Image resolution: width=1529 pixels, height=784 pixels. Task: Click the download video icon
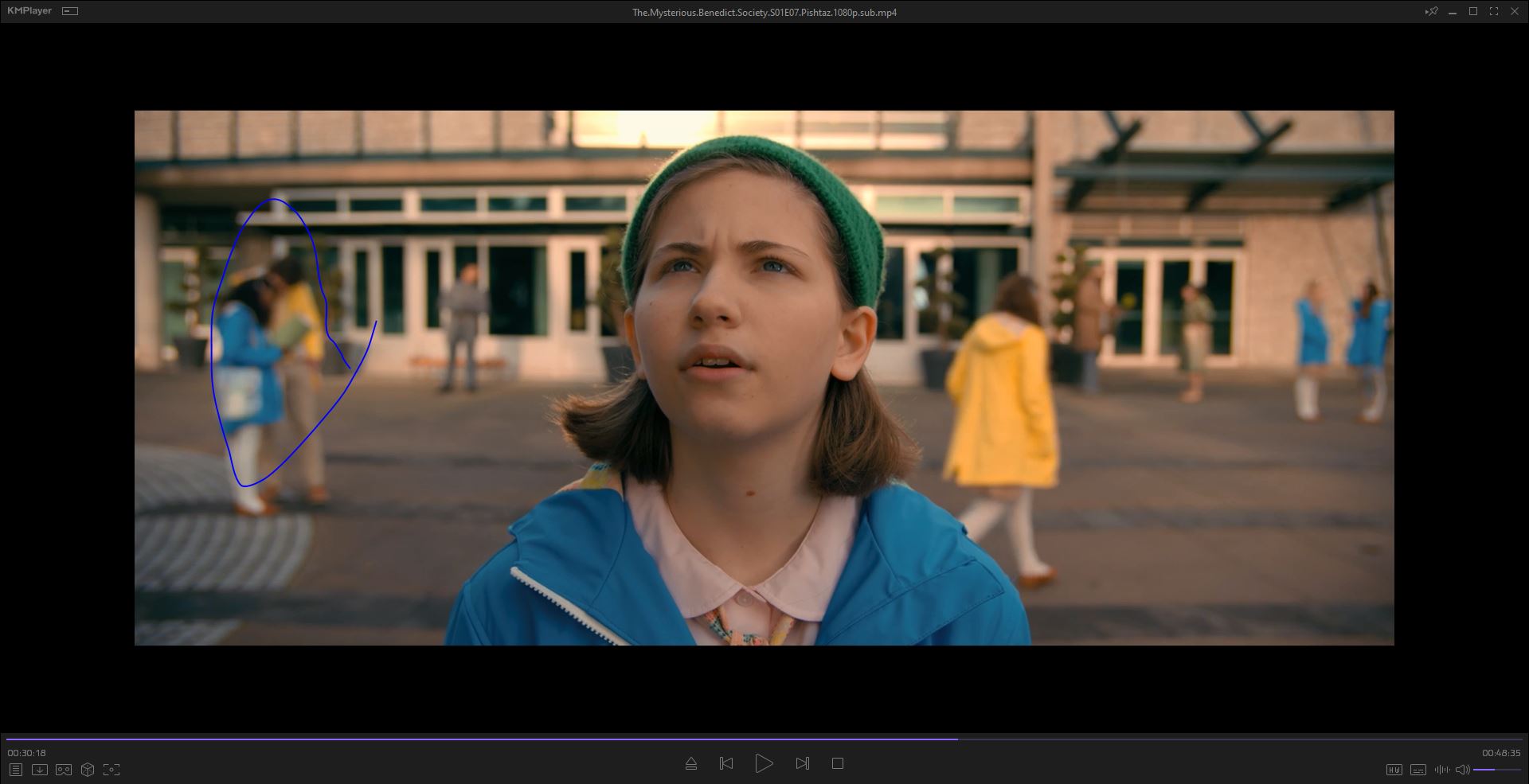39,770
